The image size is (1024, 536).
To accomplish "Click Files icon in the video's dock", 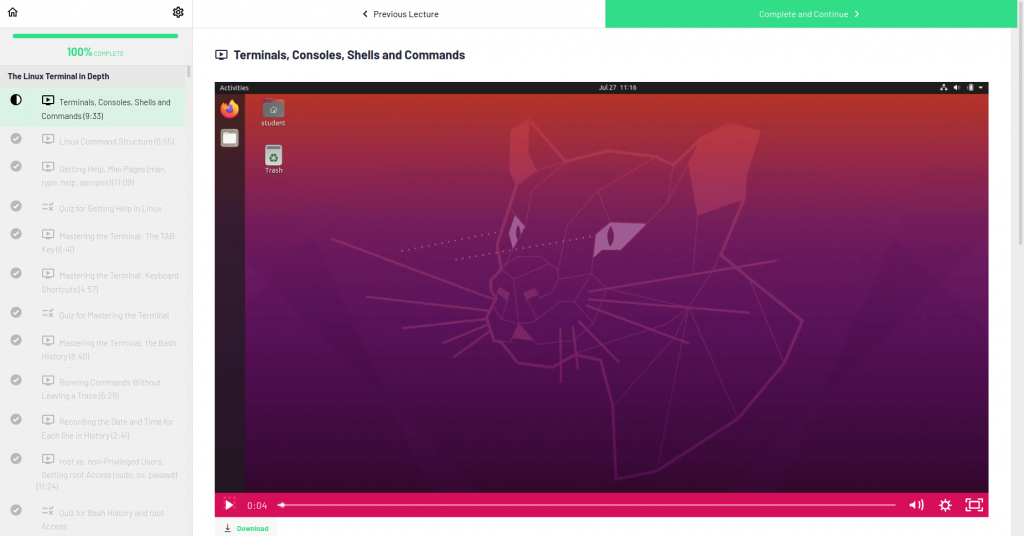I will [229, 138].
